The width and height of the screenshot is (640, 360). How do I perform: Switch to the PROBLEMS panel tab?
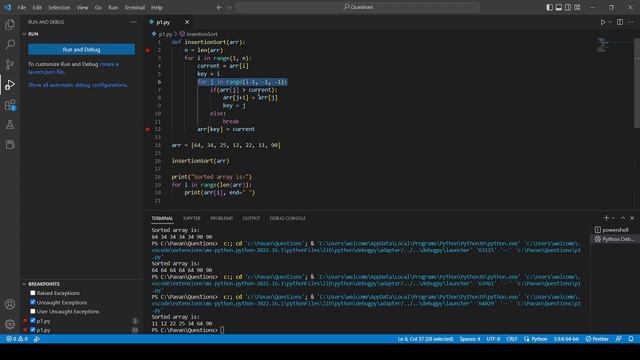coord(221,218)
